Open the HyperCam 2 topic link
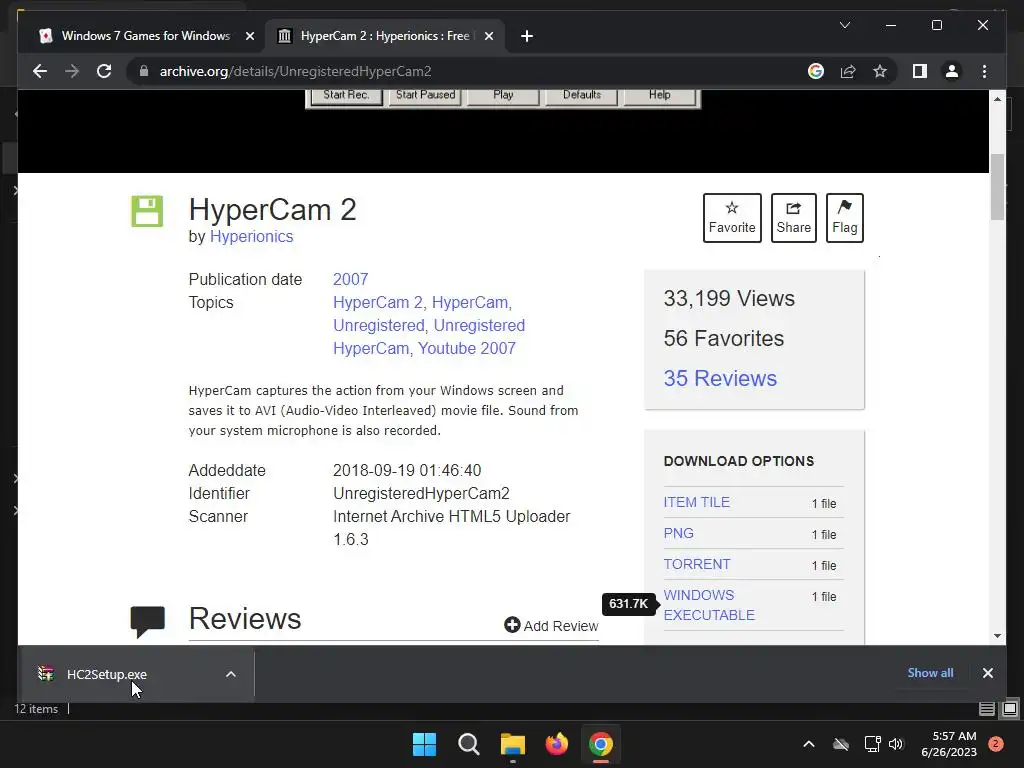This screenshot has height=768, width=1024. pos(377,302)
